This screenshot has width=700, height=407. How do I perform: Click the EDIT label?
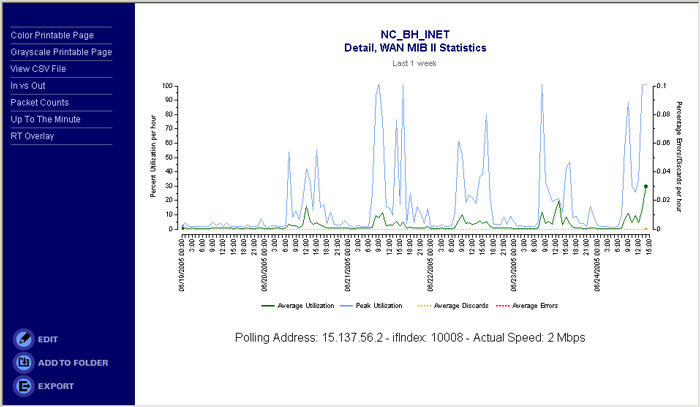pos(48,340)
